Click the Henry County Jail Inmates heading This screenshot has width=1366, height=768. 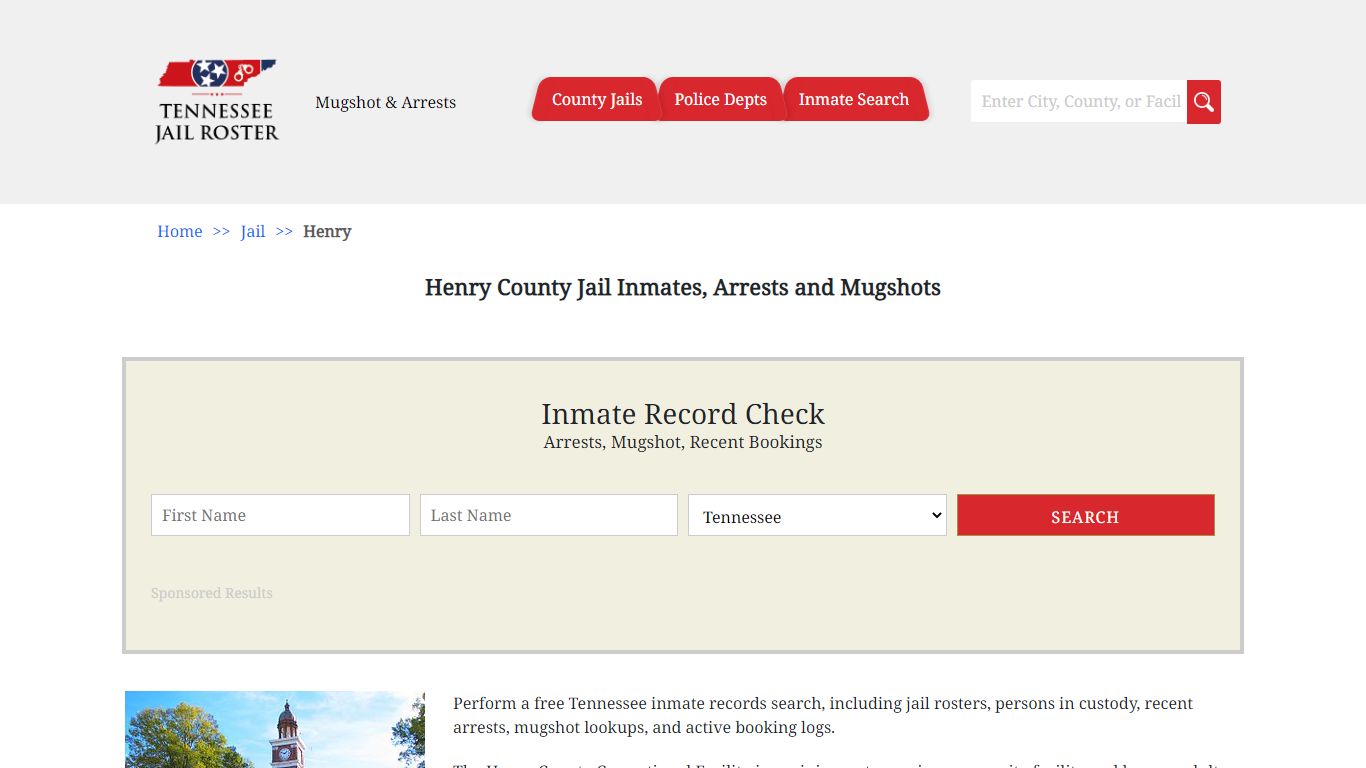[x=683, y=288]
